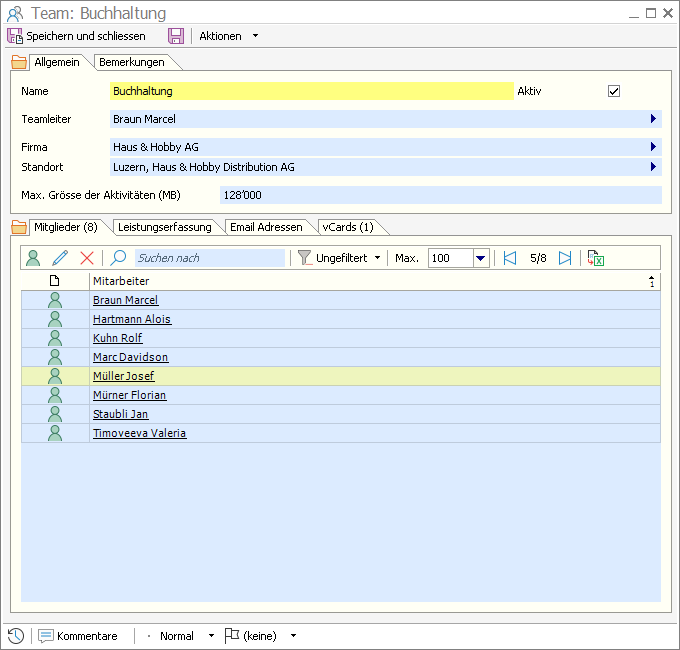This screenshot has width=680, height=650.
Task: Switch to the Allgemein tab
Action: (57, 62)
